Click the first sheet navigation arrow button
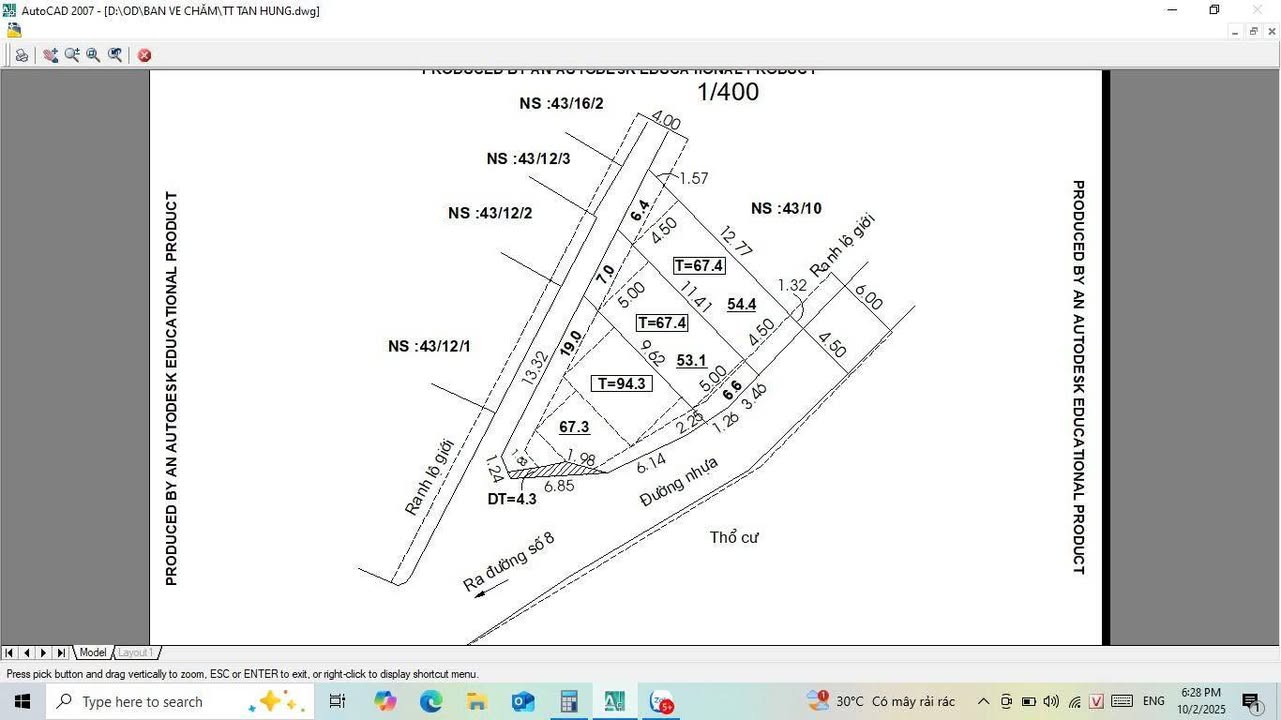 tap(8, 652)
